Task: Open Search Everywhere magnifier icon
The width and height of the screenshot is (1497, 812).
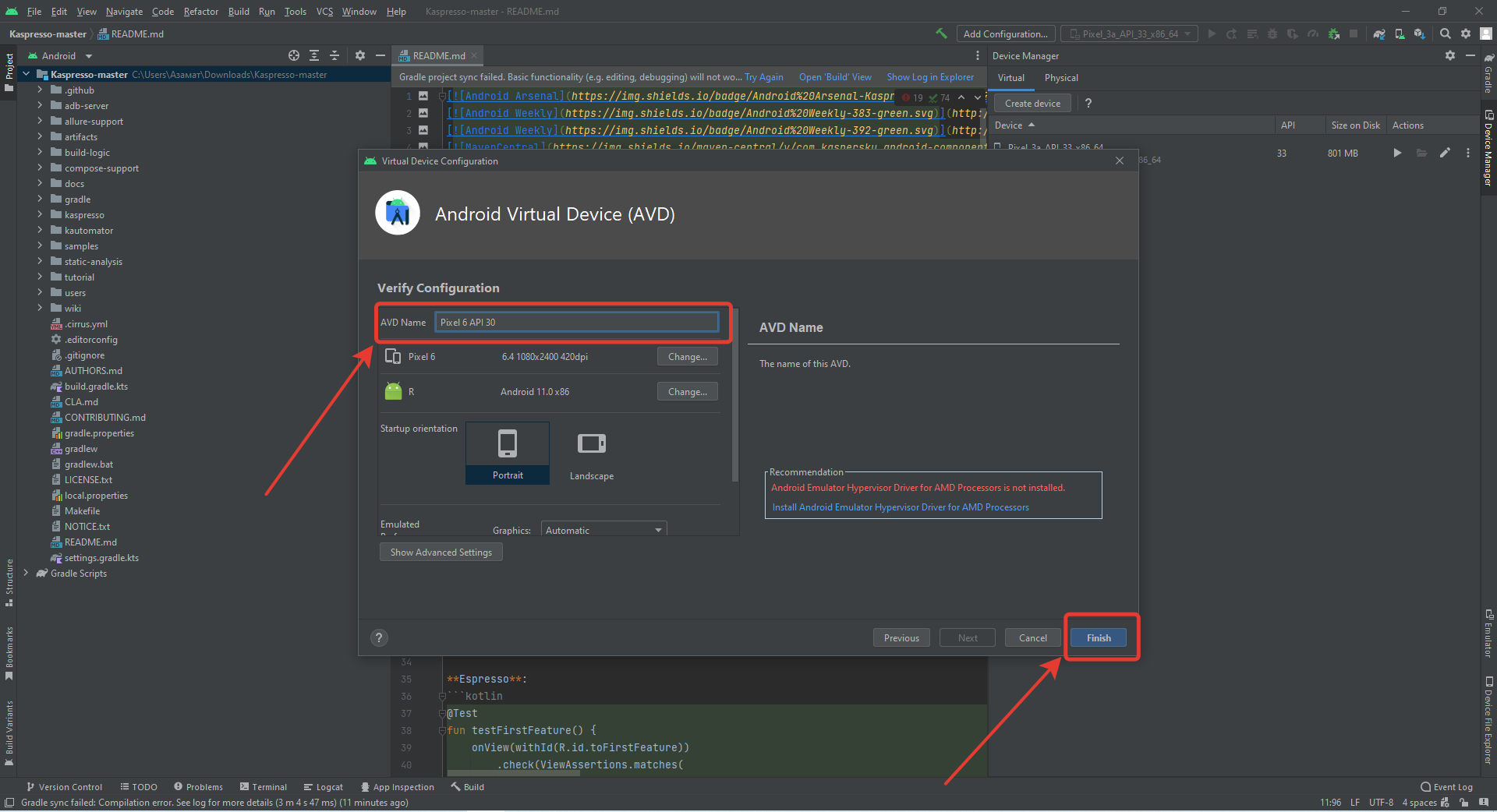Action: 1446,34
